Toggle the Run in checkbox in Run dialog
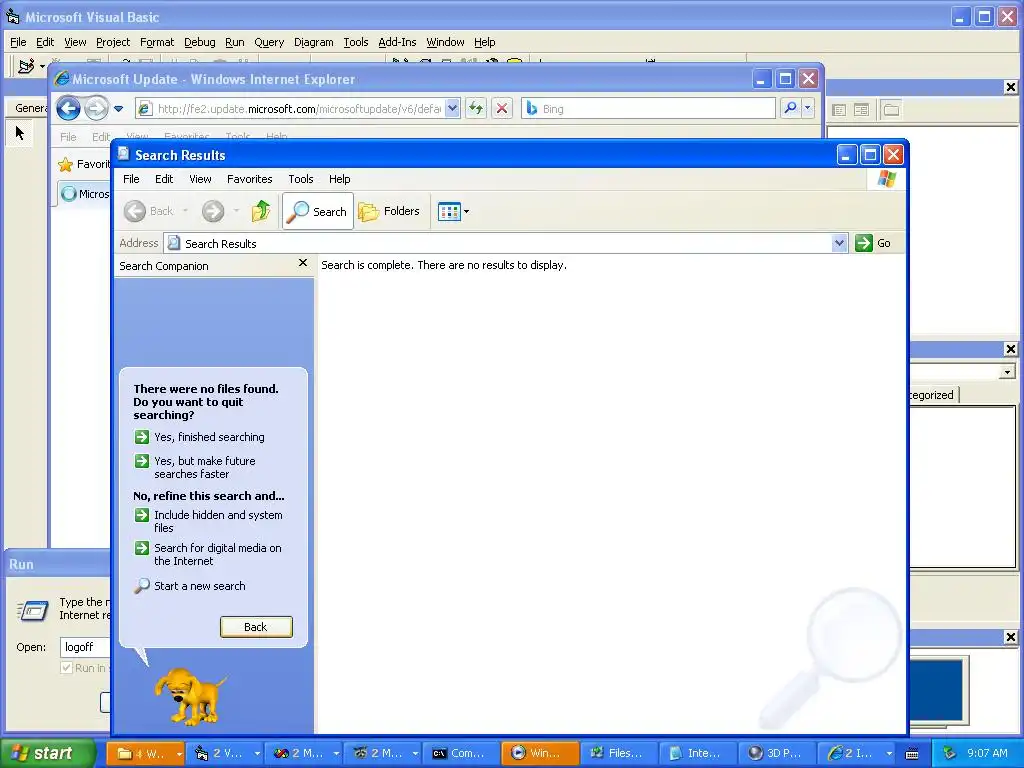1024x768 pixels. (x=66, y=668)
